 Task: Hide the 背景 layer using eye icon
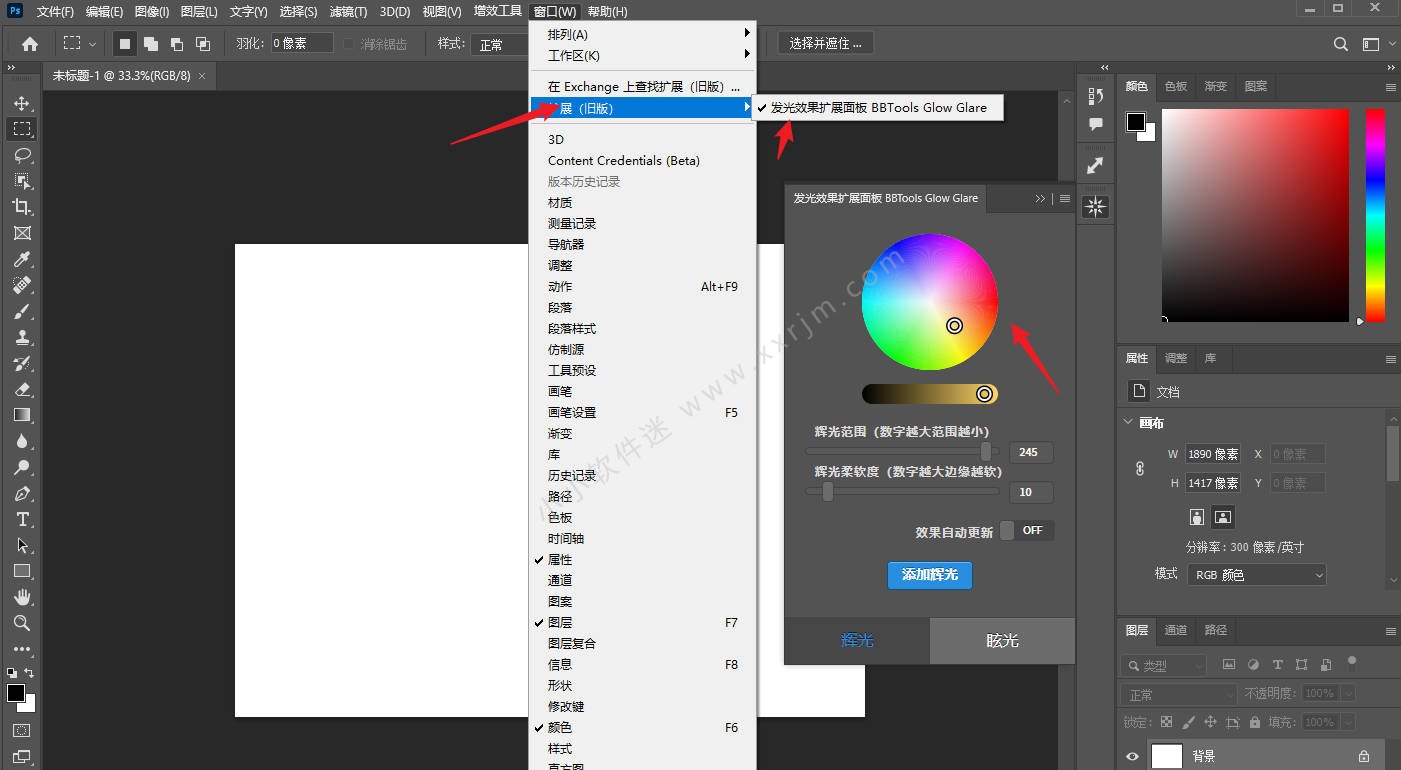(x=1133, y=757)
